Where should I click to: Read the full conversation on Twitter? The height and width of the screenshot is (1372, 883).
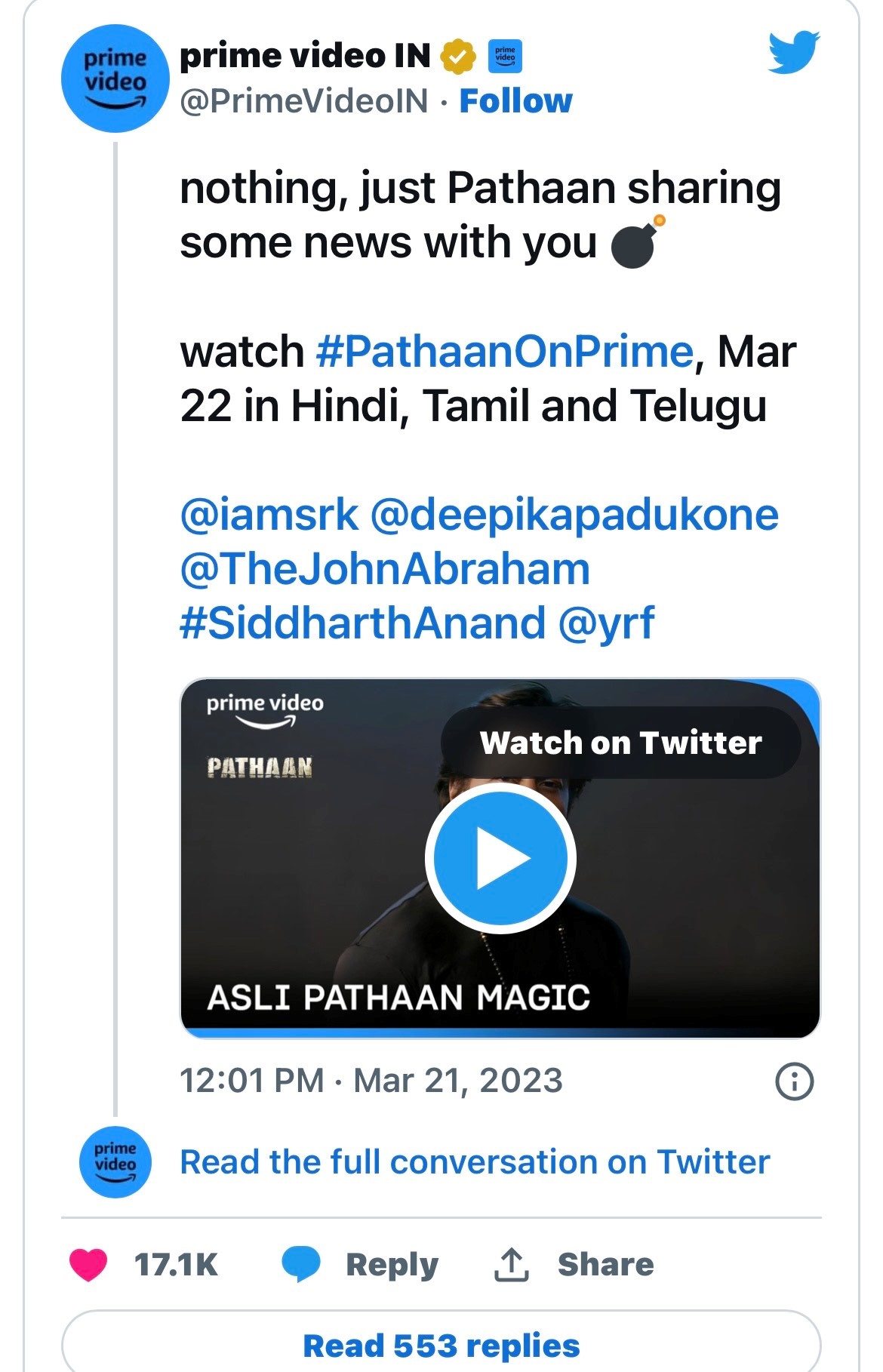[475, 1161]
